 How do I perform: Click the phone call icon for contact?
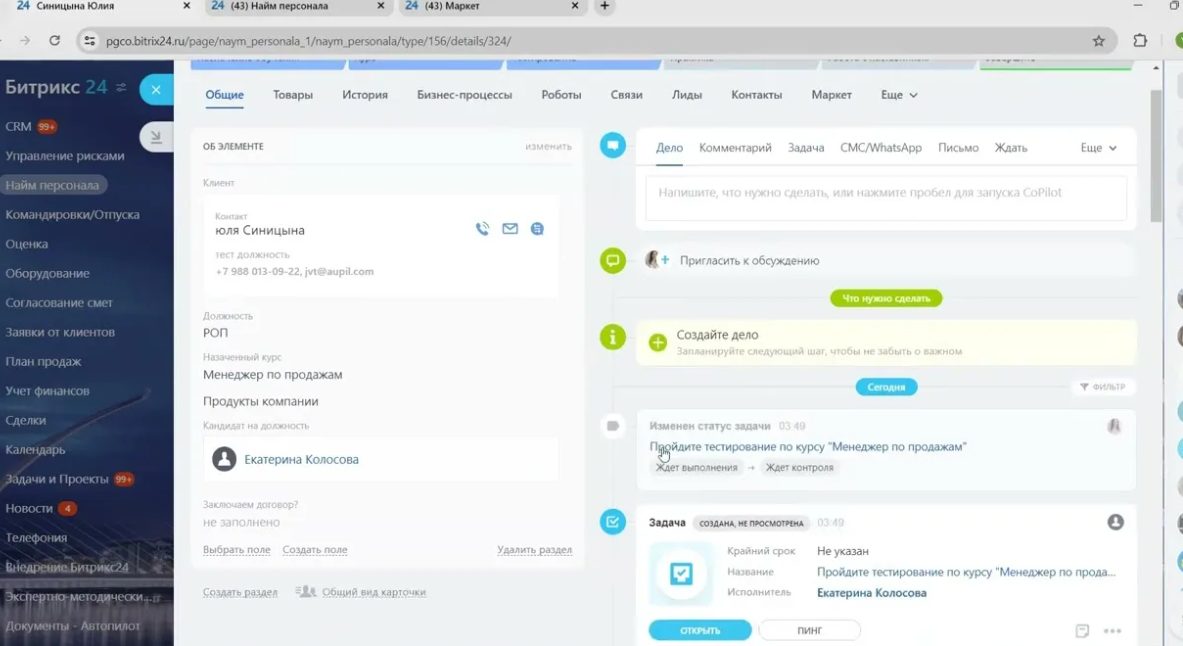click(482, 229)
